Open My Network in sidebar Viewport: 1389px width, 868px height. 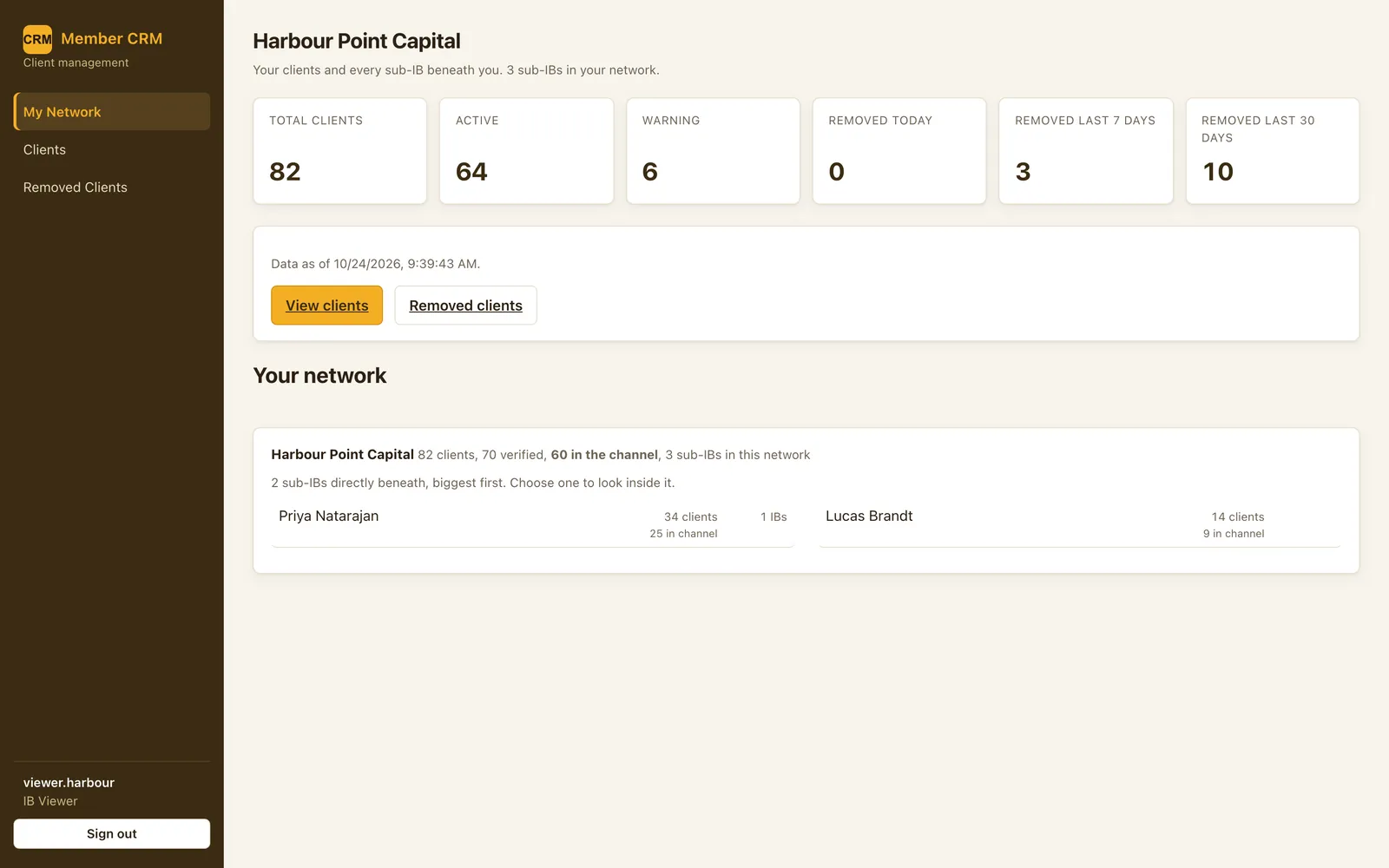coord(112,112)
